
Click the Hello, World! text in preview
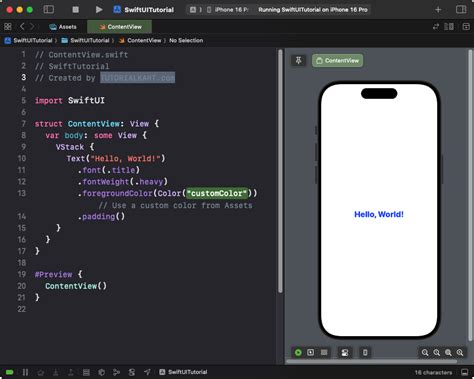pyautogui.click(x=379, y=214)
